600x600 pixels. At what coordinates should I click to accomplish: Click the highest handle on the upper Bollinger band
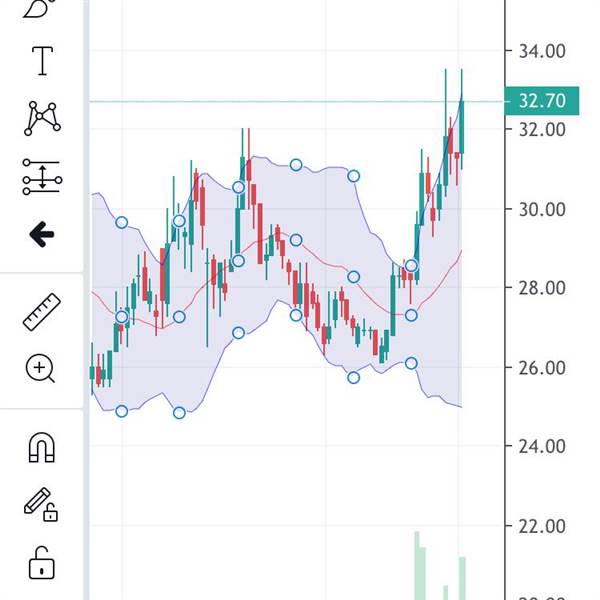[296, 165]
